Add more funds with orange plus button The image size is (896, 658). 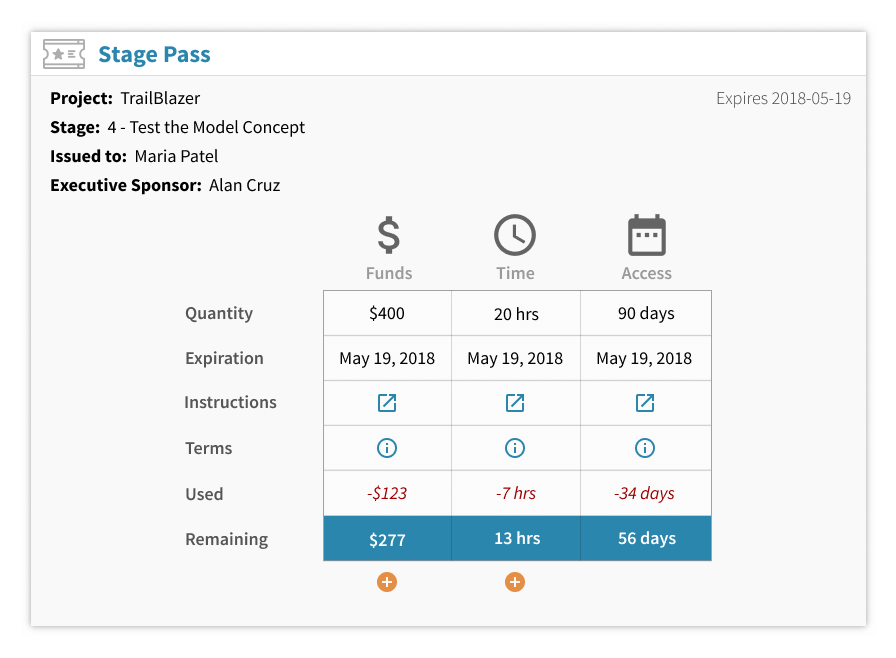coord(387,582)
